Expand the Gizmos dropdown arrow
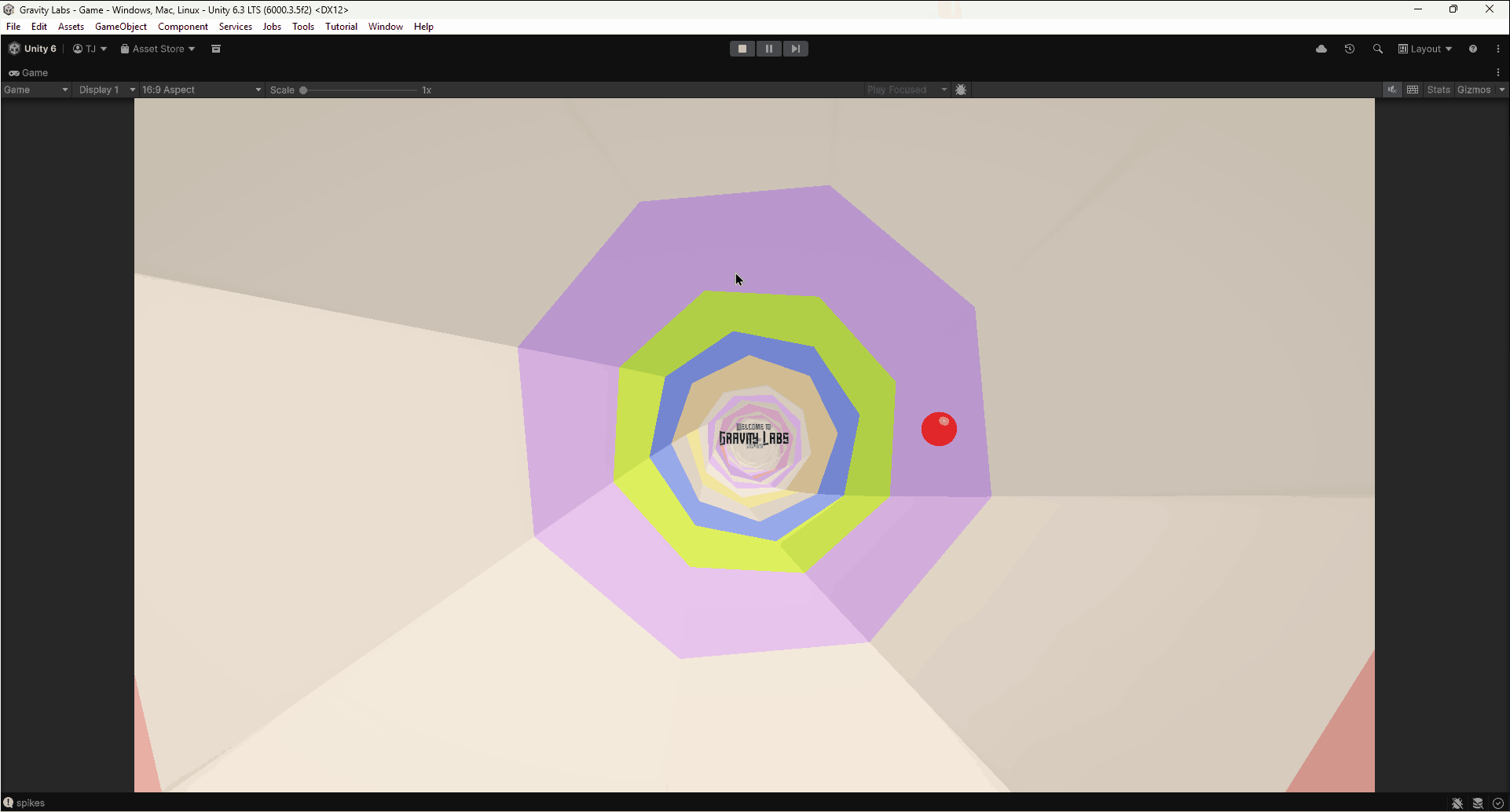The height and width of the screenshot is (812, 1510). click(1502, 90)
